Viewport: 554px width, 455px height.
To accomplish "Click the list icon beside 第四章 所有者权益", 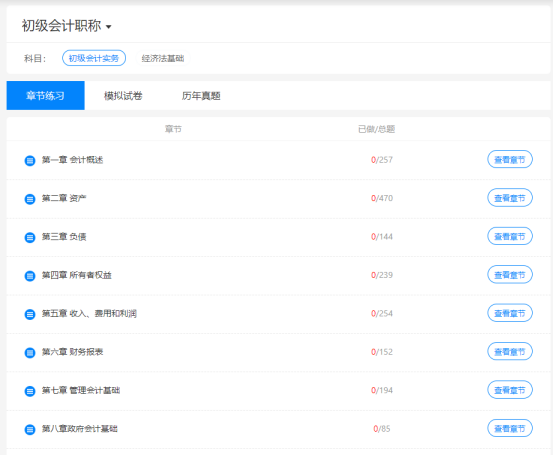I will (30, 276).
